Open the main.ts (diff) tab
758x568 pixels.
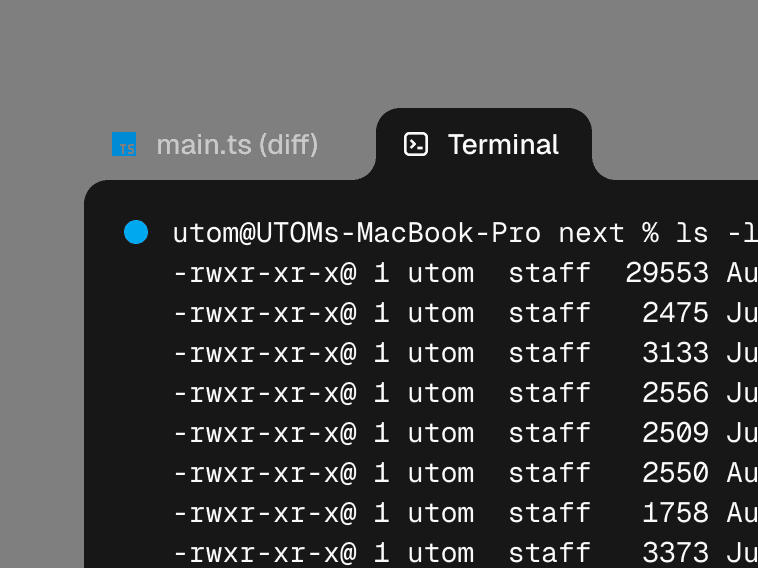236,145
